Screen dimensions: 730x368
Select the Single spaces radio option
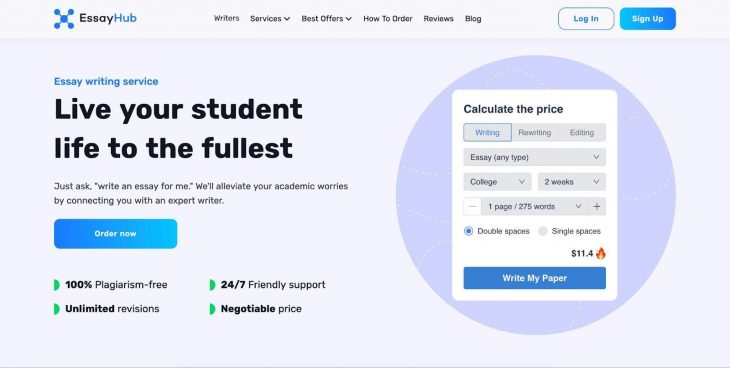543,231
